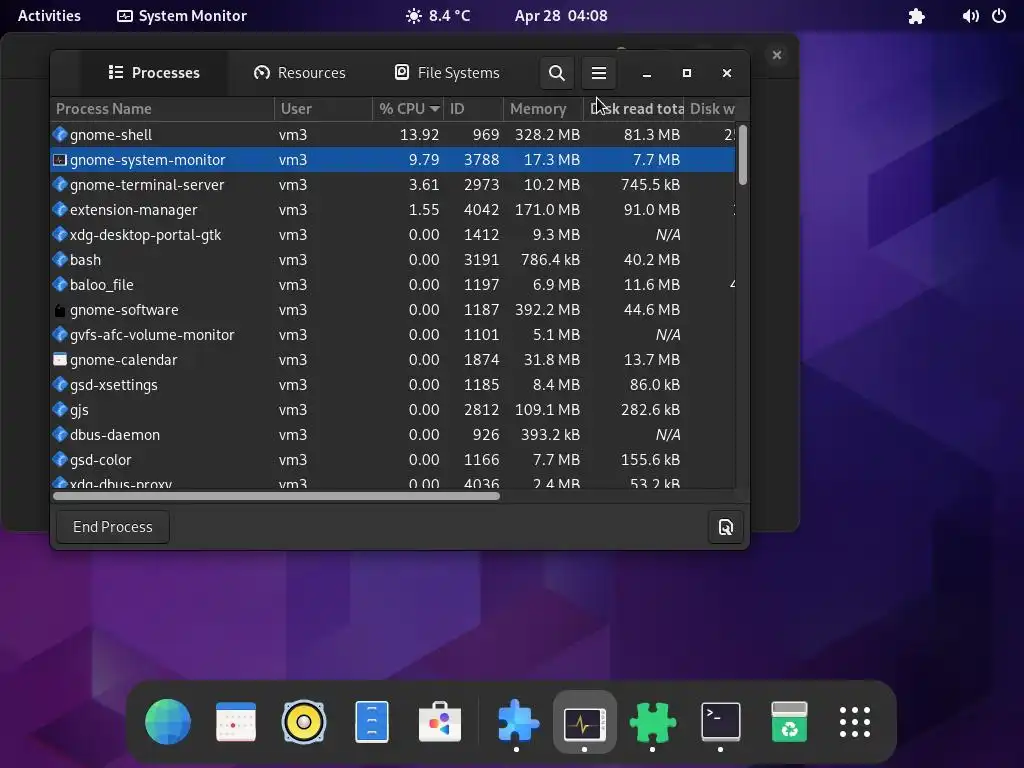Click the gnome-calendar row icon
1024x768 pixels.
tap(60, 360)
